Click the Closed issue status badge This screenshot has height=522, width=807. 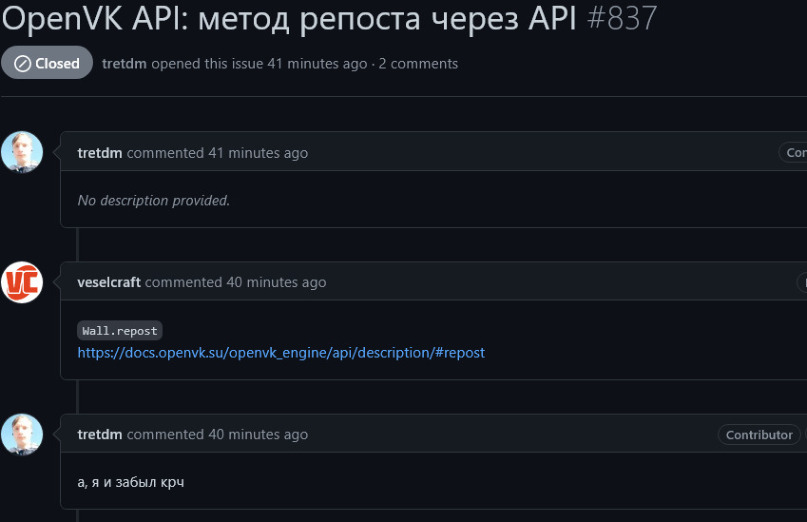click(x=47, y=63)
